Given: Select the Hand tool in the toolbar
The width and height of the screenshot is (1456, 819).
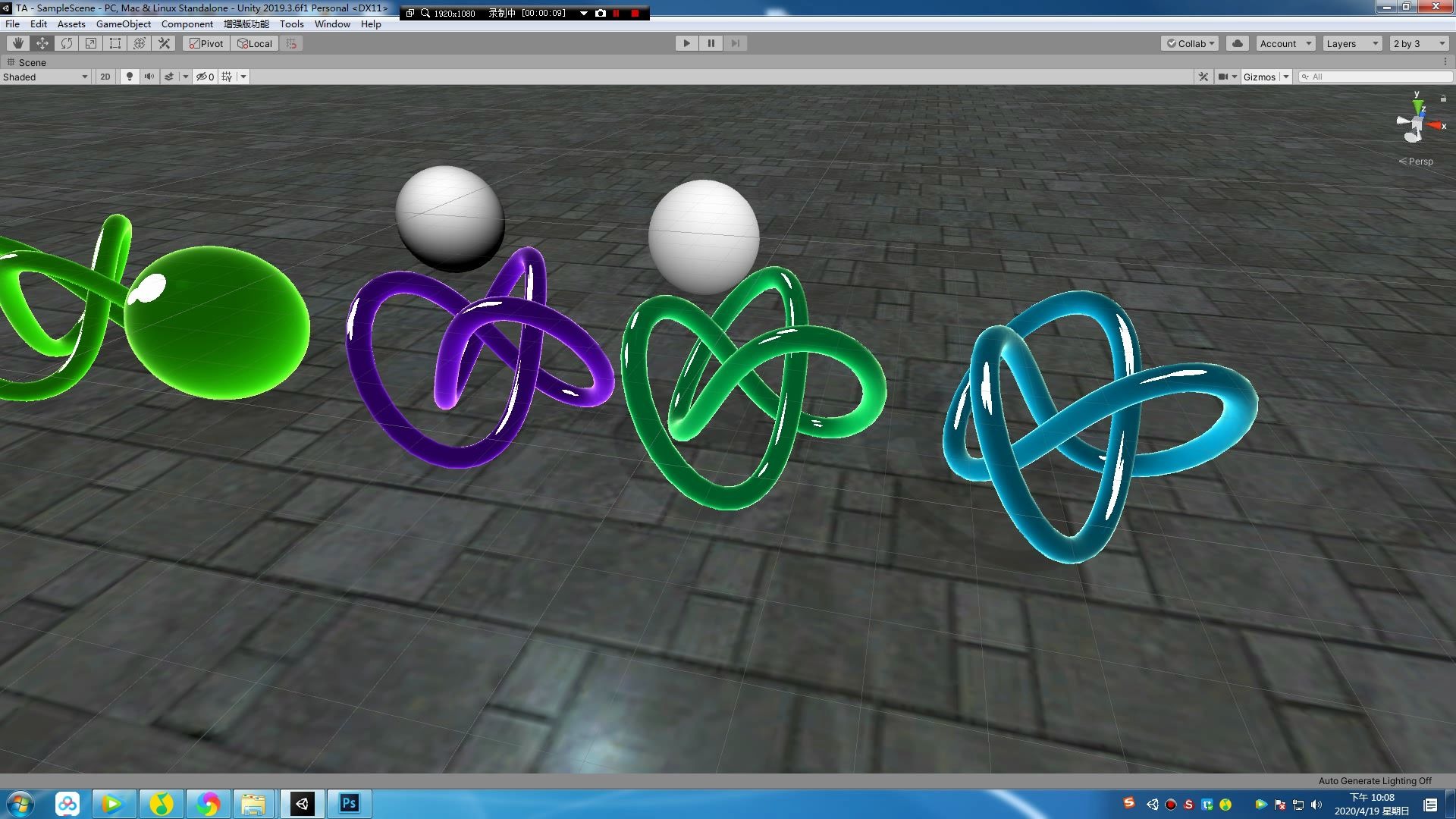Looking at the screenshot, I should coord(17,43).
